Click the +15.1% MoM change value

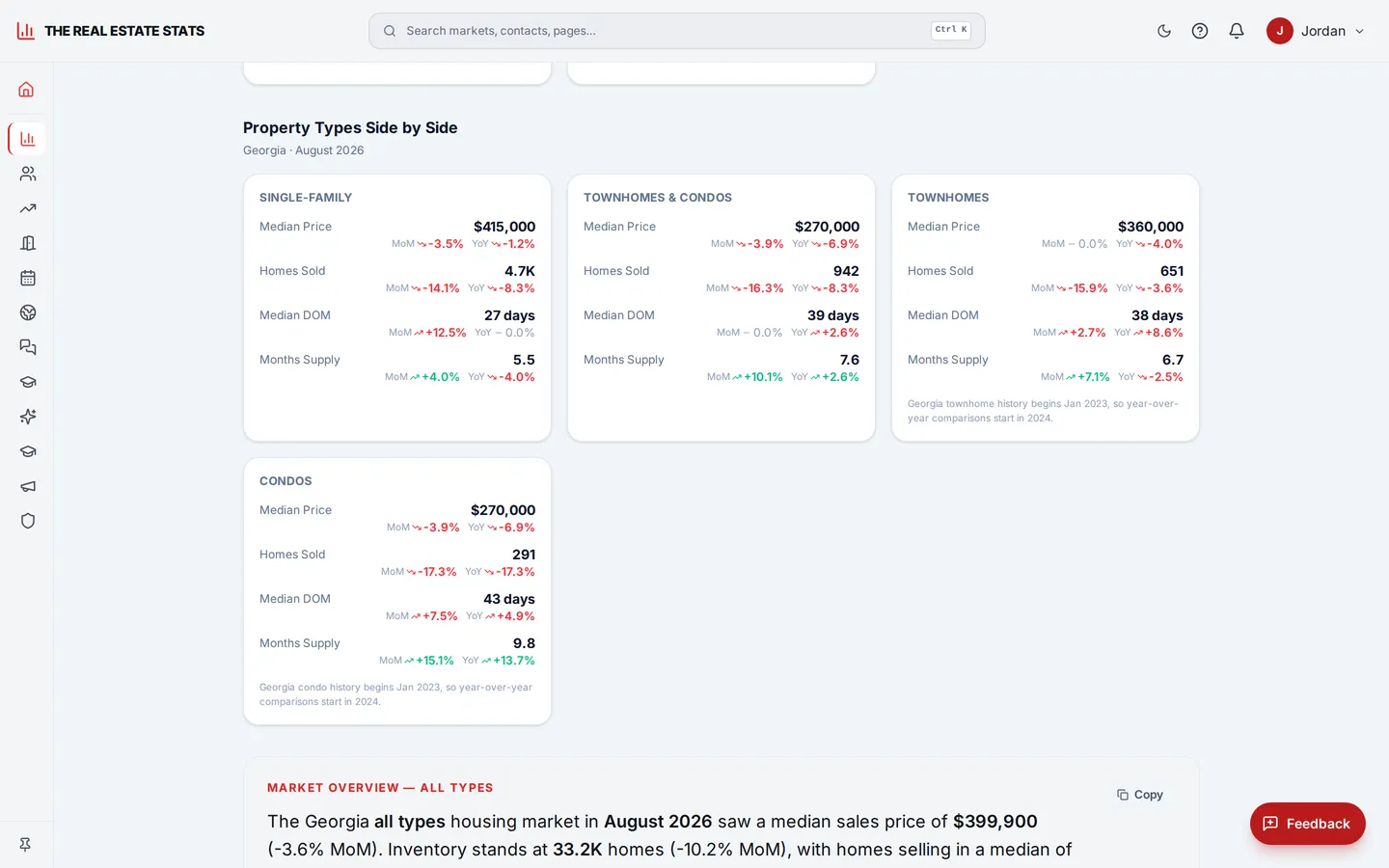pos(435,661)
